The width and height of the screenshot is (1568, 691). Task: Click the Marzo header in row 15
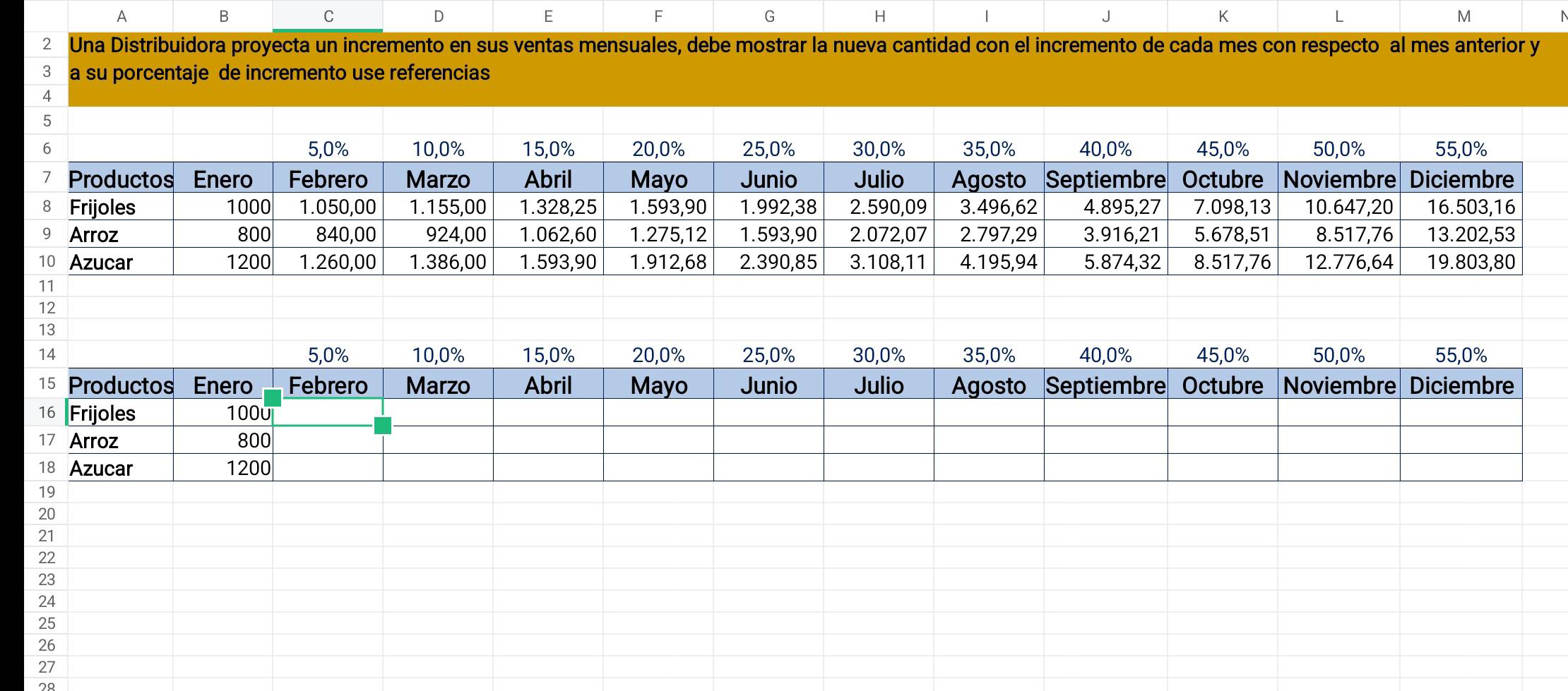click(x=438, y=385)
